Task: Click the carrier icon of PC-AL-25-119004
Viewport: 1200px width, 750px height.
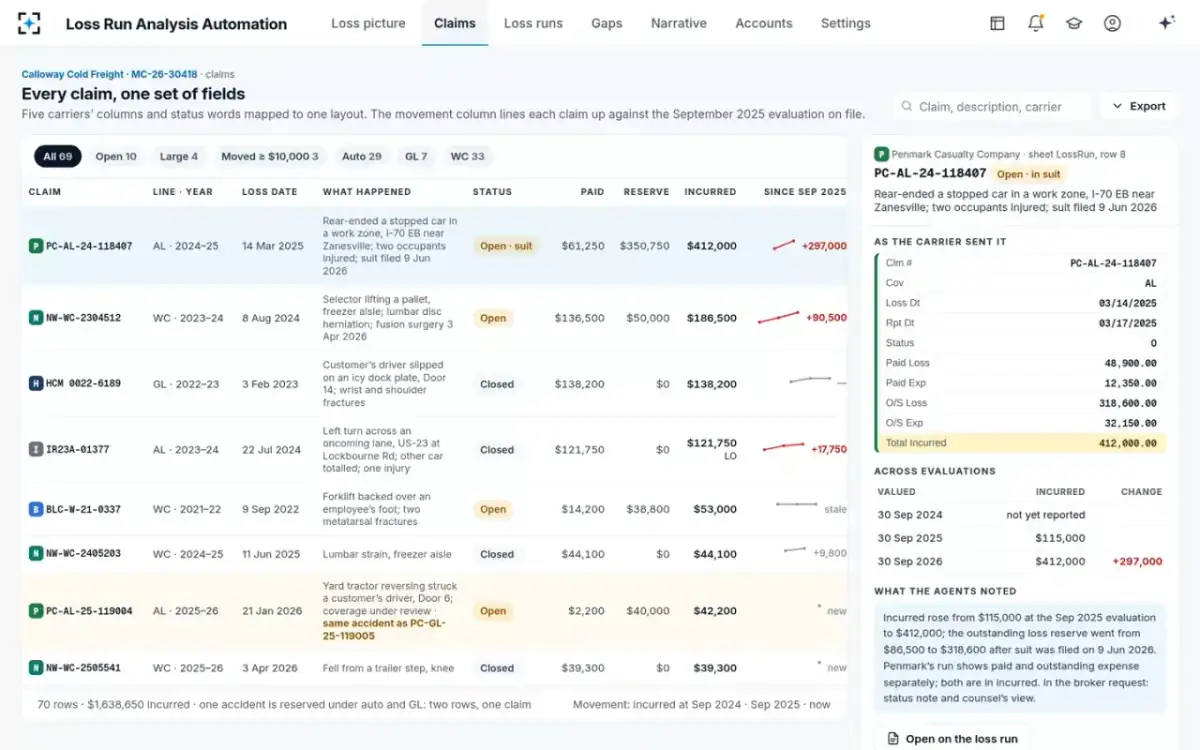Action: (36, 611)
